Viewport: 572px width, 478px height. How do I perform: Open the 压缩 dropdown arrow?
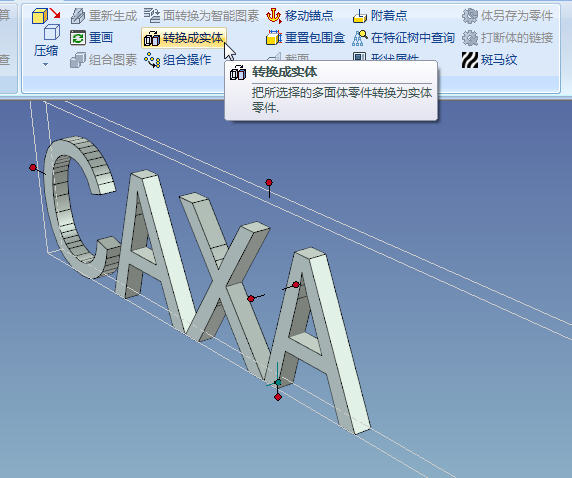[x=46, y=65]
